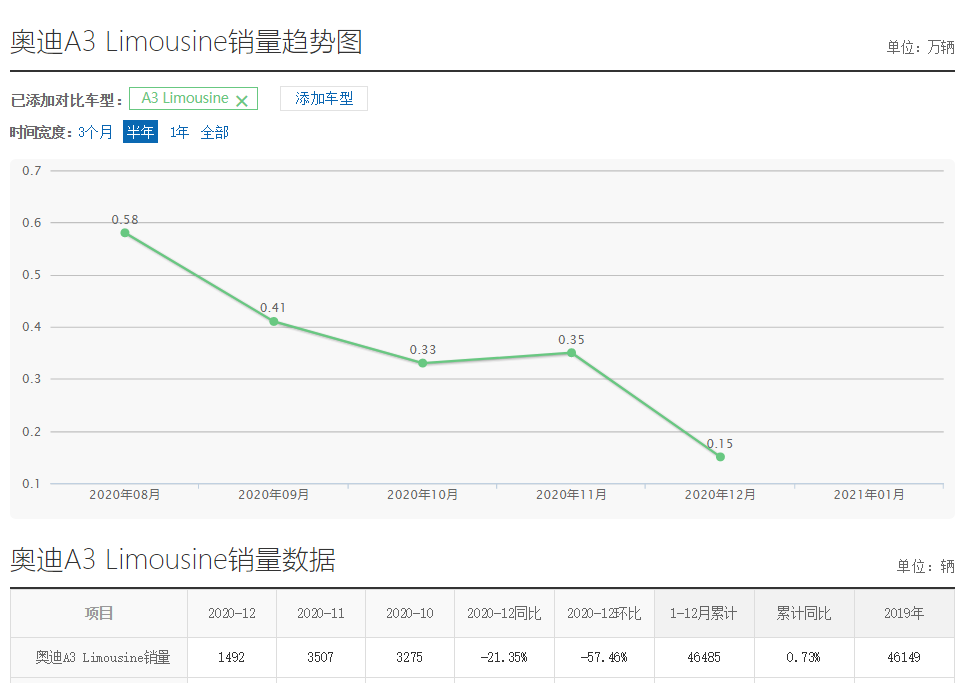Click the 2020年08月 axis label

tap(125, 495)
